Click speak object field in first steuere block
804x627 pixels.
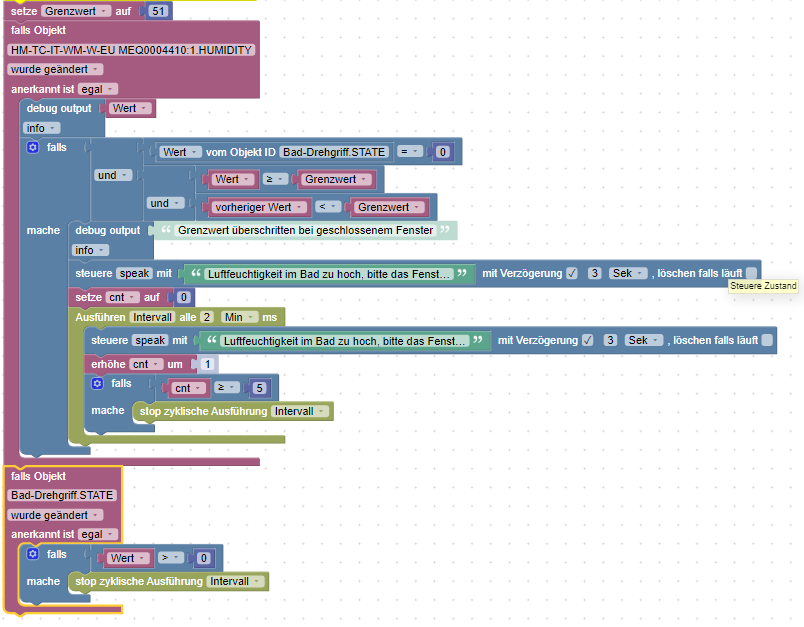point(134,273)
